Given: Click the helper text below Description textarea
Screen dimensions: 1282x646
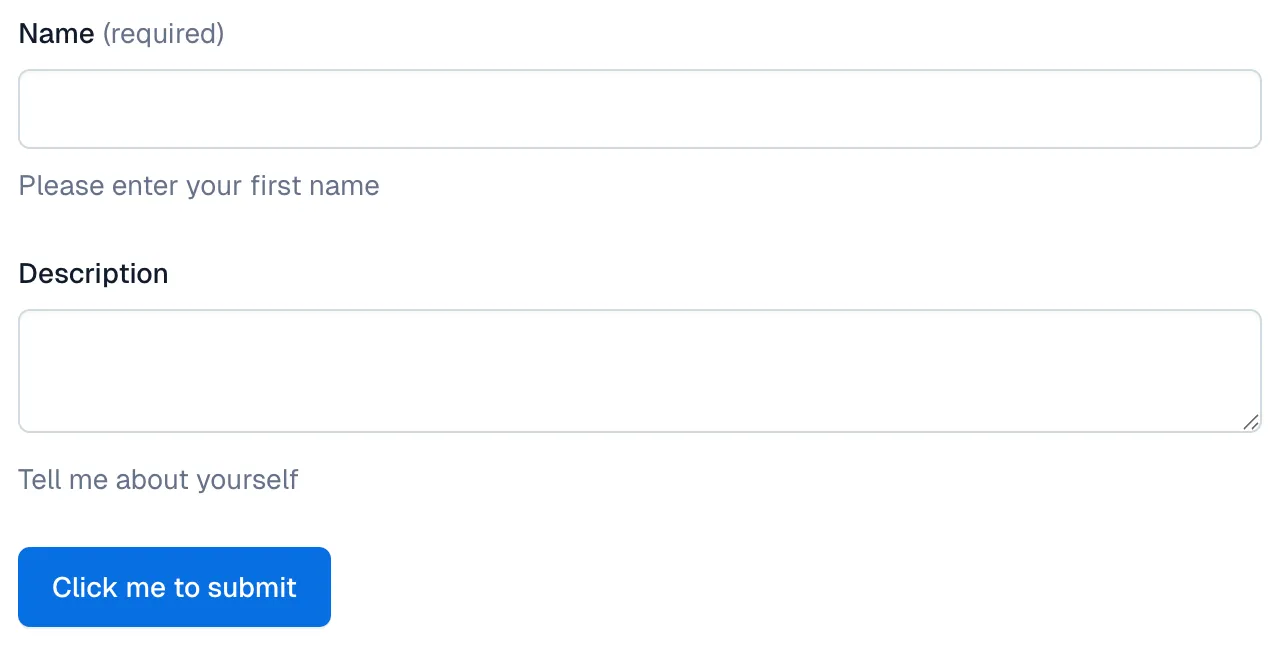Looking at the screenshot, I should click(x=158, y=480).
